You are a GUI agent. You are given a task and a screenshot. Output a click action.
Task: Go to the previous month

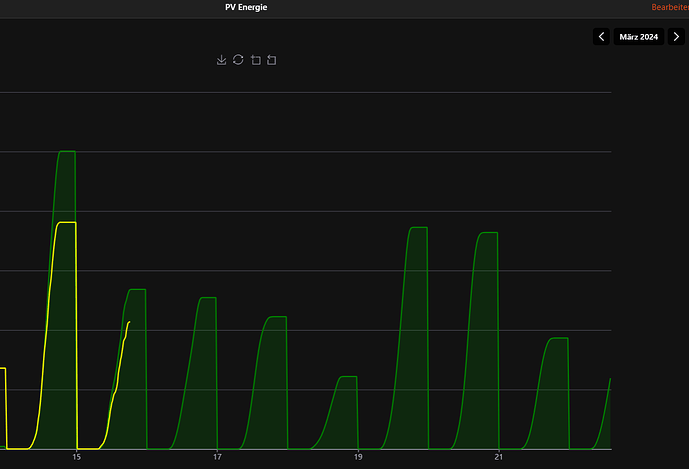[x=601, y=36]
